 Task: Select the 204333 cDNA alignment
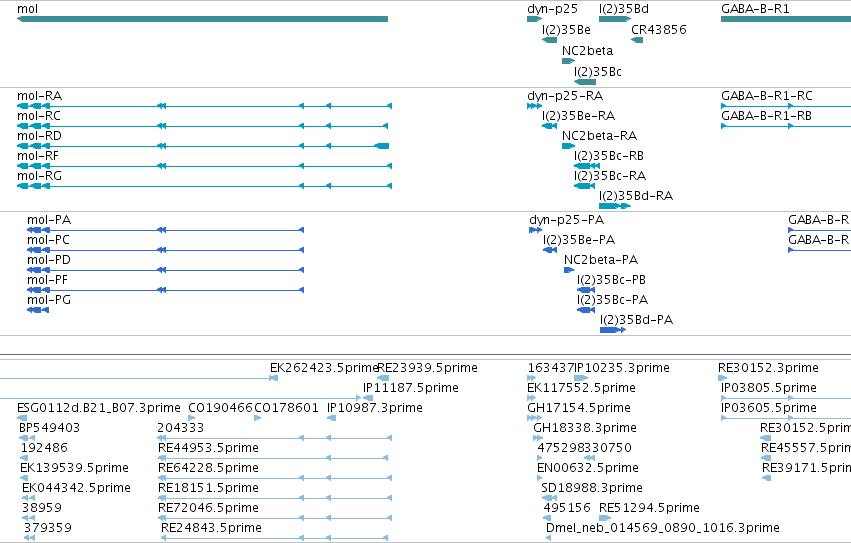[275, 438]
